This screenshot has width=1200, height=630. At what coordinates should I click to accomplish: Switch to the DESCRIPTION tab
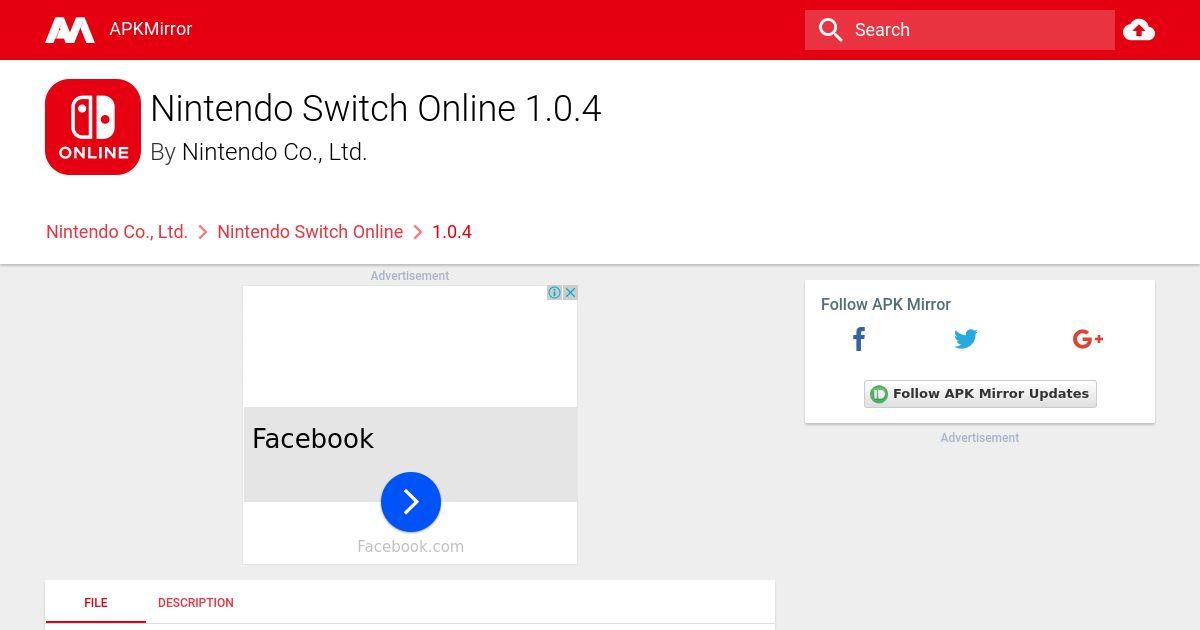click(x=196, y=603)
